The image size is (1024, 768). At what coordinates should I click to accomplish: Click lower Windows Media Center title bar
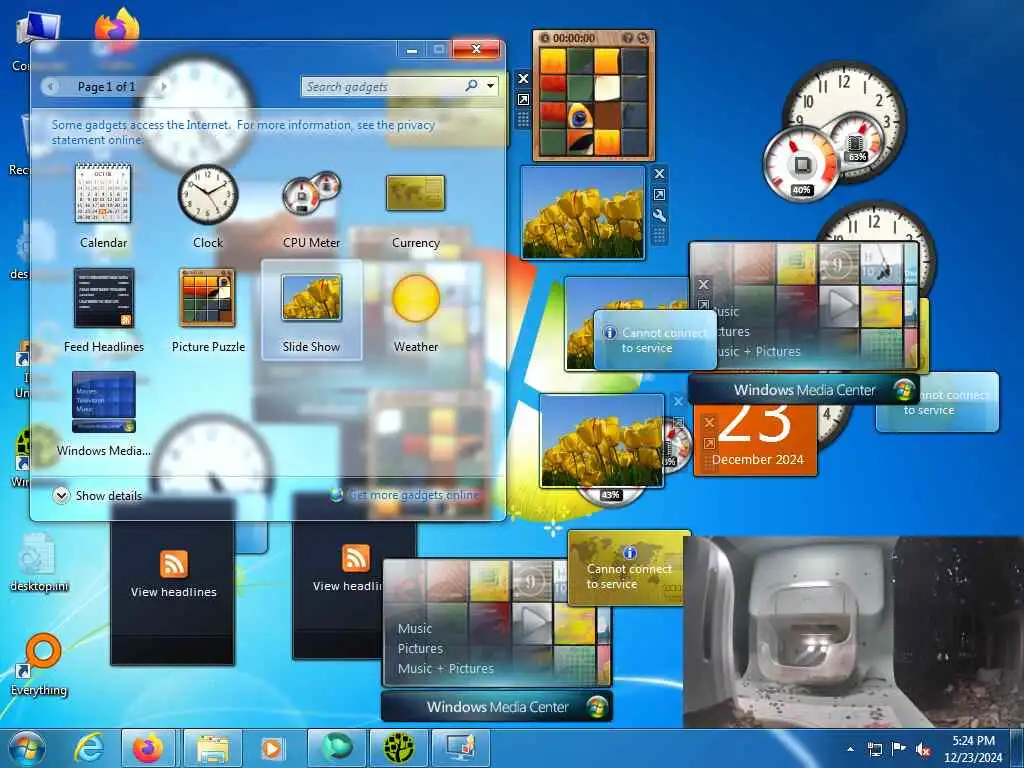(497, 707)
